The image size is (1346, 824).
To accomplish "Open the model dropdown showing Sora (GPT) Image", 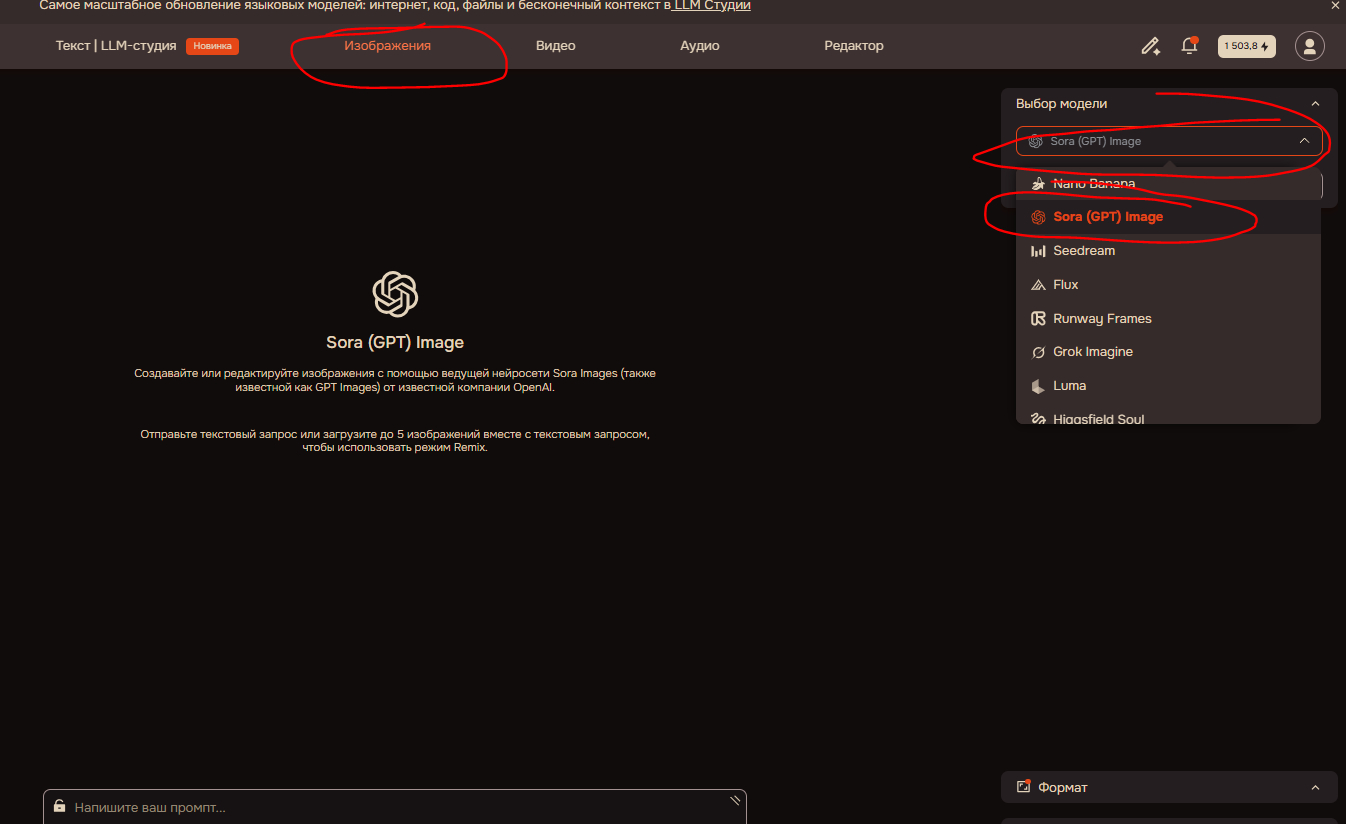I will [1169, 141].
